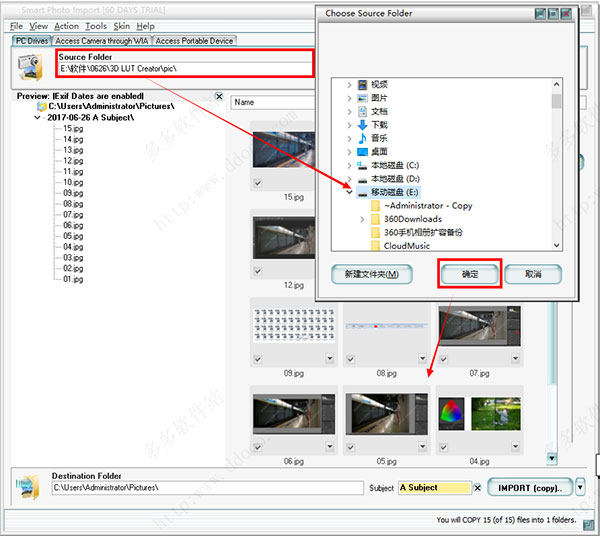Uncheck the 12.jpg checkbox
600x536 pixels.
coord(258,271)
